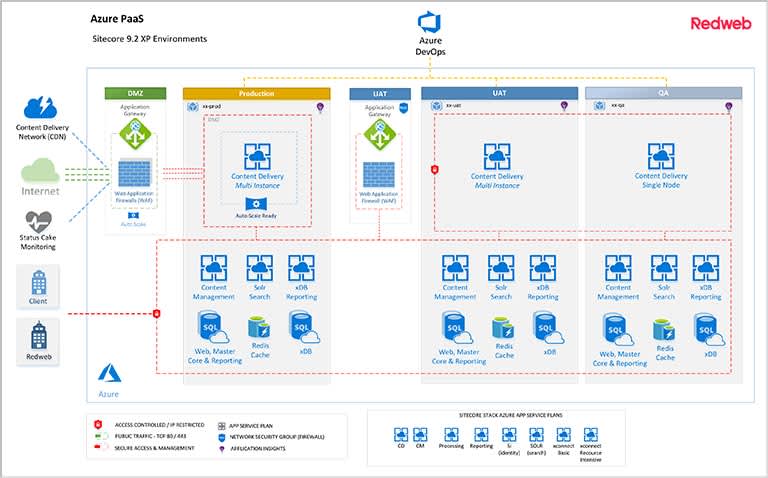Select the Status Cake Monitoring heart icon
Image resolution: width=768 pixels, height=478 pixels.
point(38,222)
